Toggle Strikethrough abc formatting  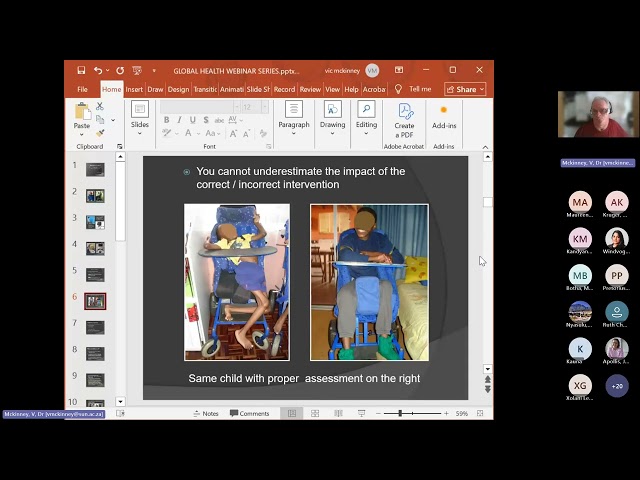point(219,120)
